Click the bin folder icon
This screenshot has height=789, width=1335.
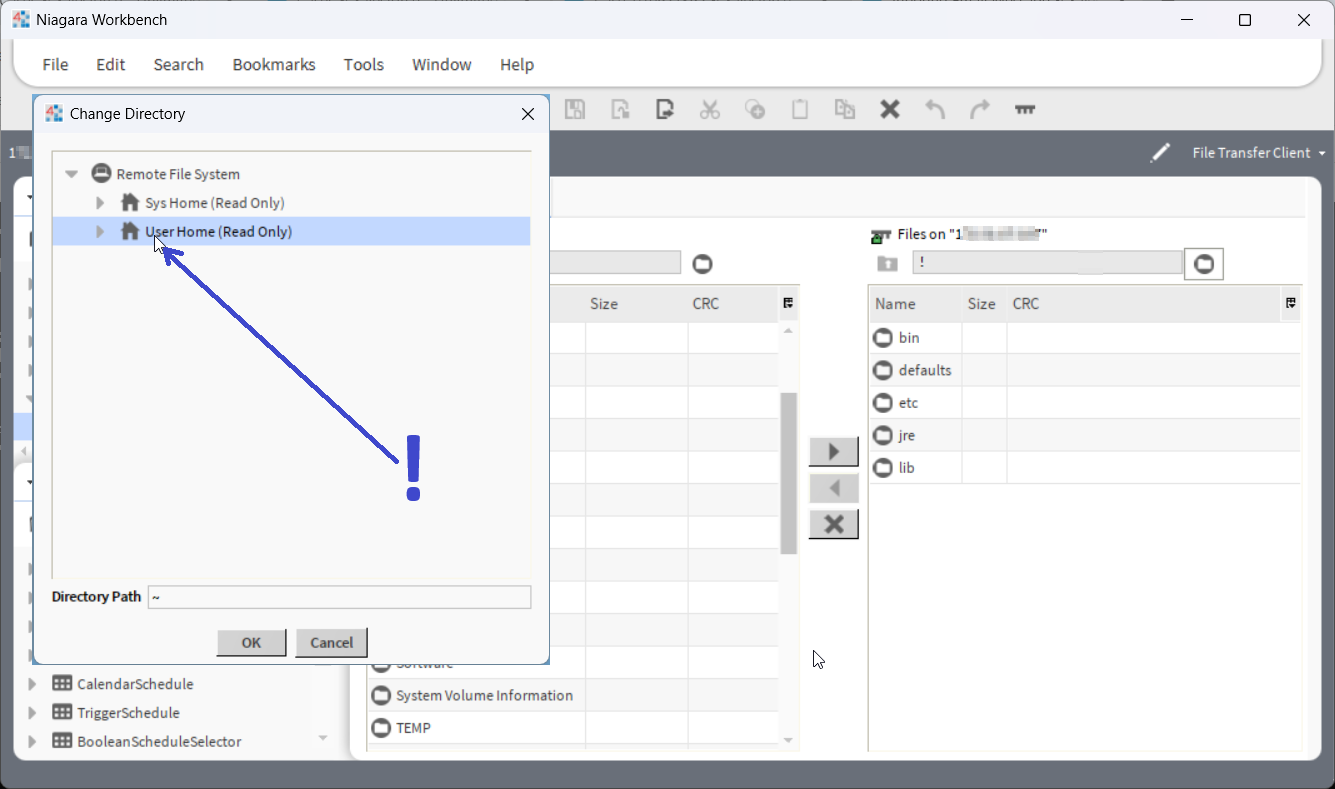(882, 338)
